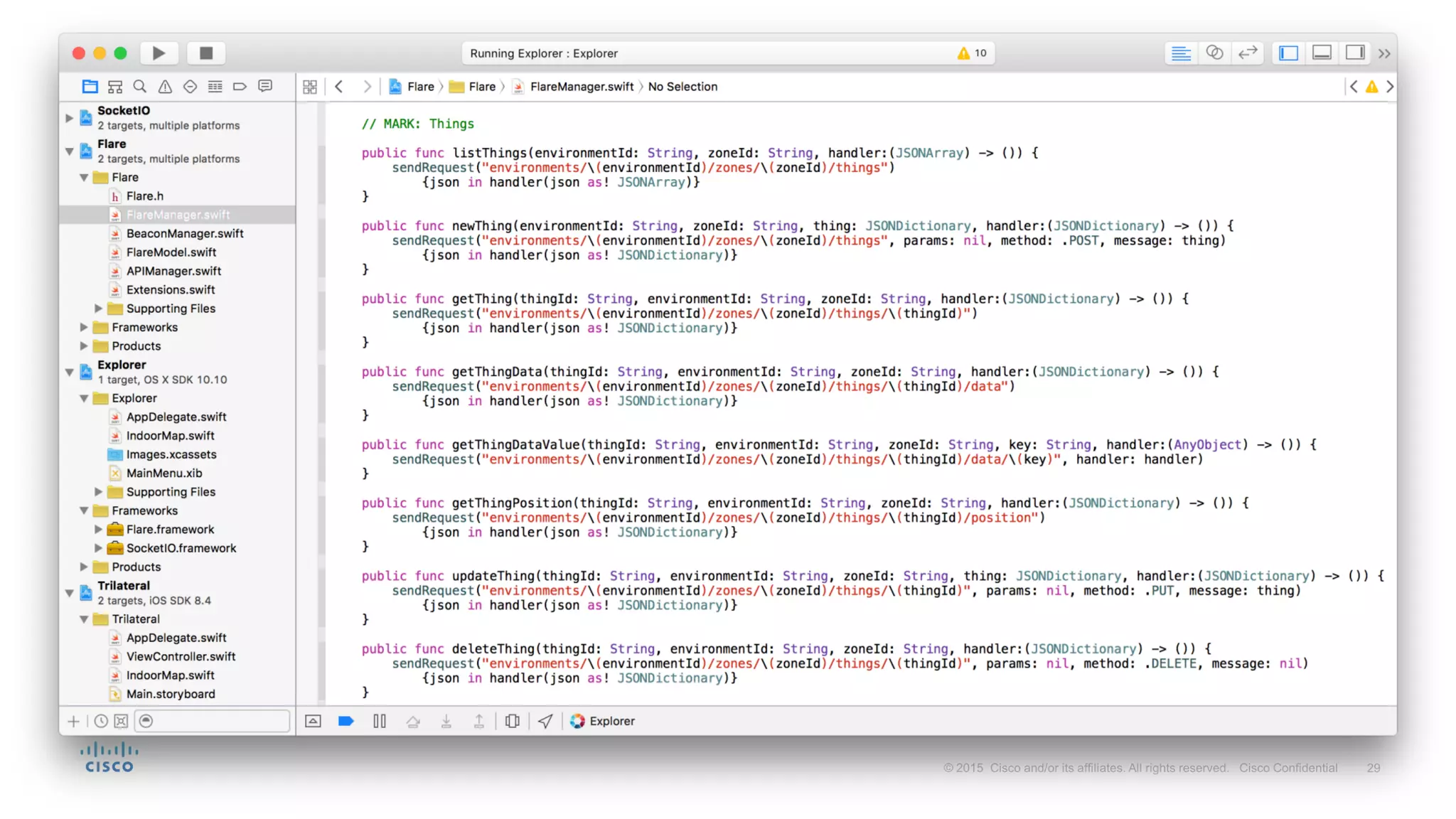The height and width of the screenshot is (819, 1456).
Task: Click the Run play button
Action: pos(159,53)
